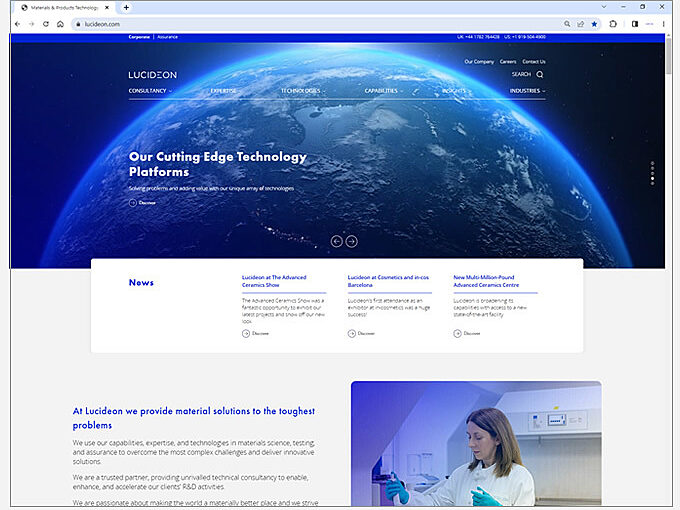Open New Multi-Million-Pound Advanced Ceramics Centre article
This screenshot has height=510, width=680.
pos(486,281)
